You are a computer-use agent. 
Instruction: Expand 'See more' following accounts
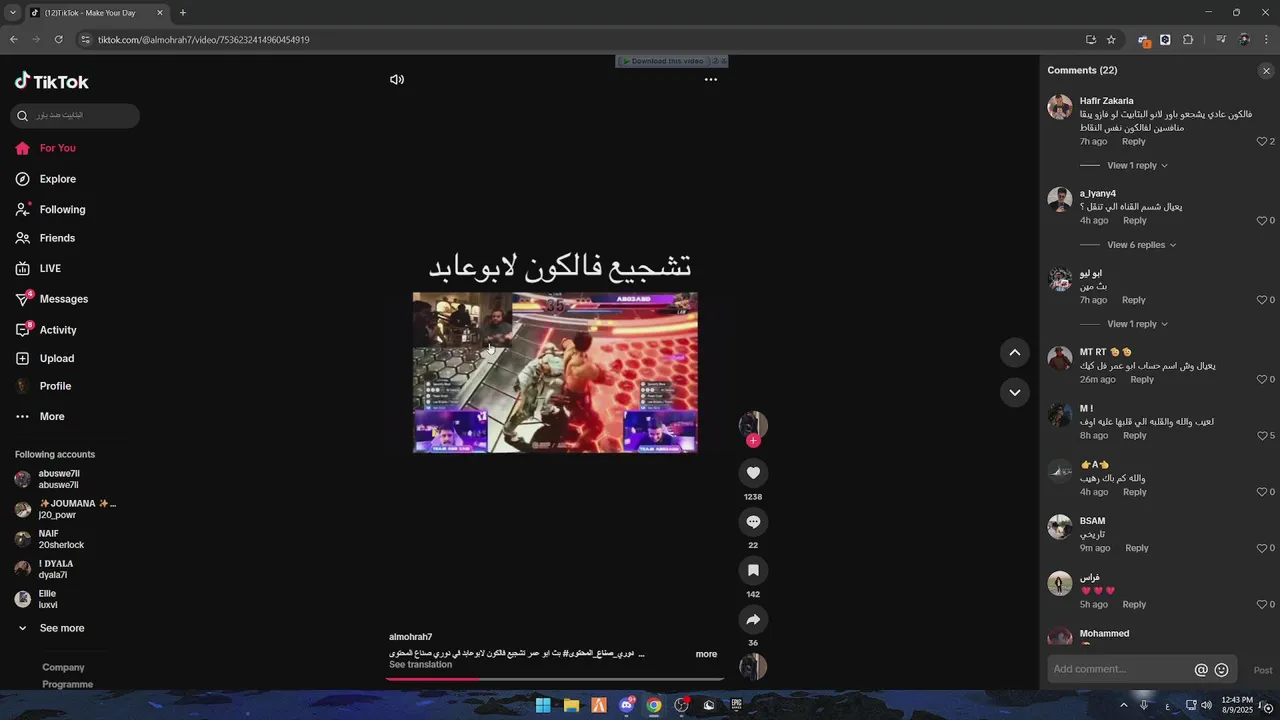[51, 628]
